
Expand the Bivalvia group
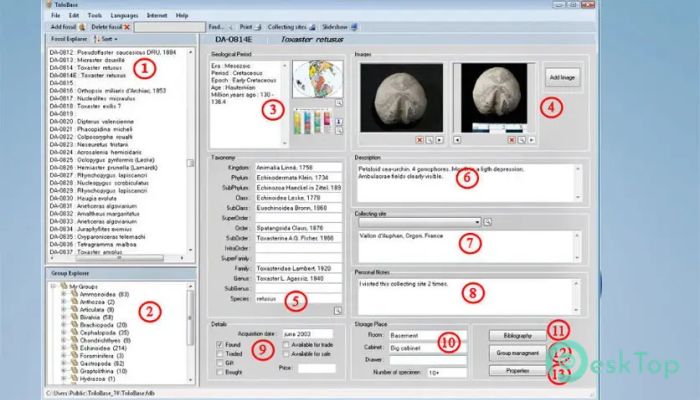(63, 317)
